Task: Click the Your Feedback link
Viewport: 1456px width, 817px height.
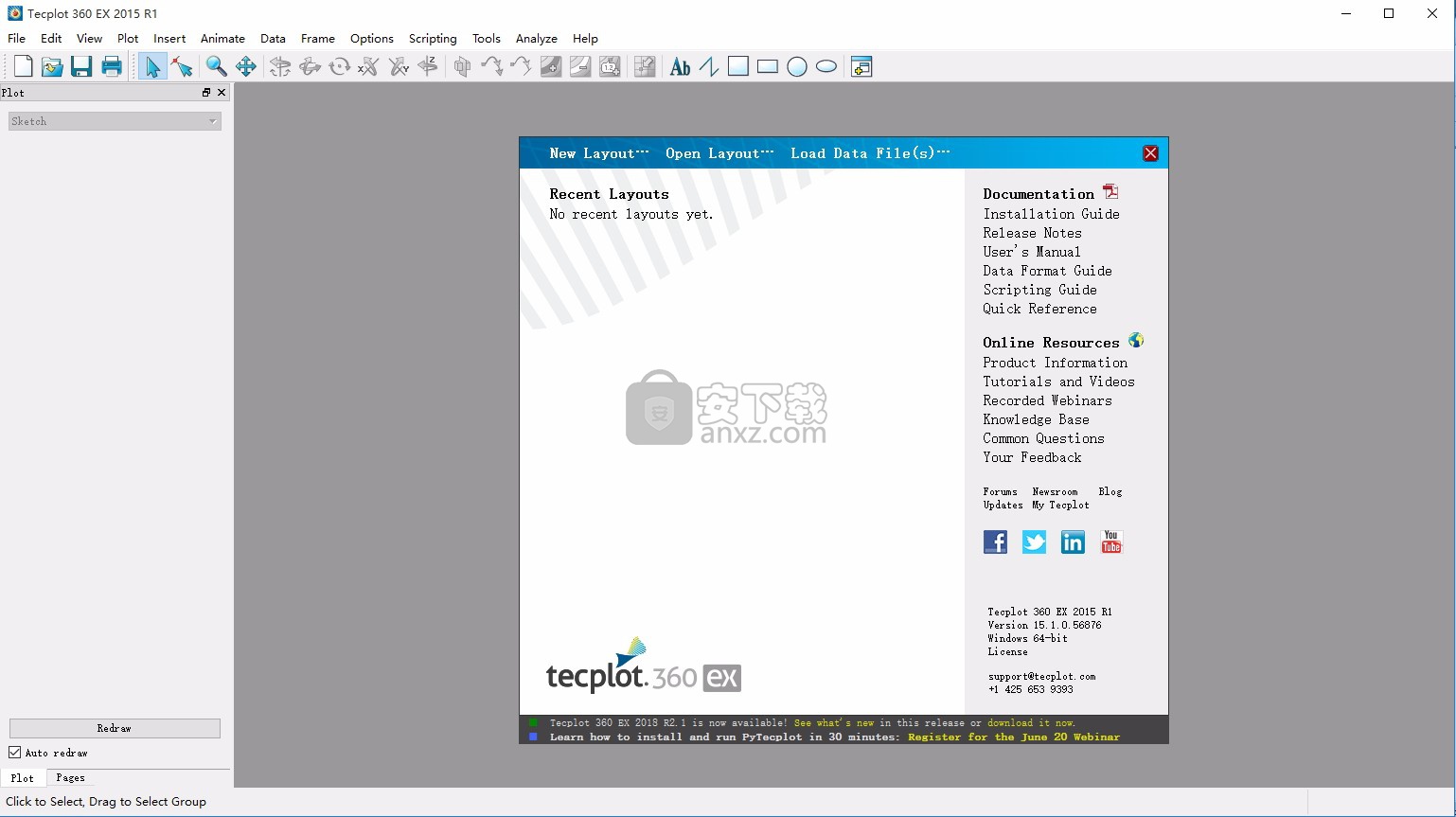Action: point(1032,457)
